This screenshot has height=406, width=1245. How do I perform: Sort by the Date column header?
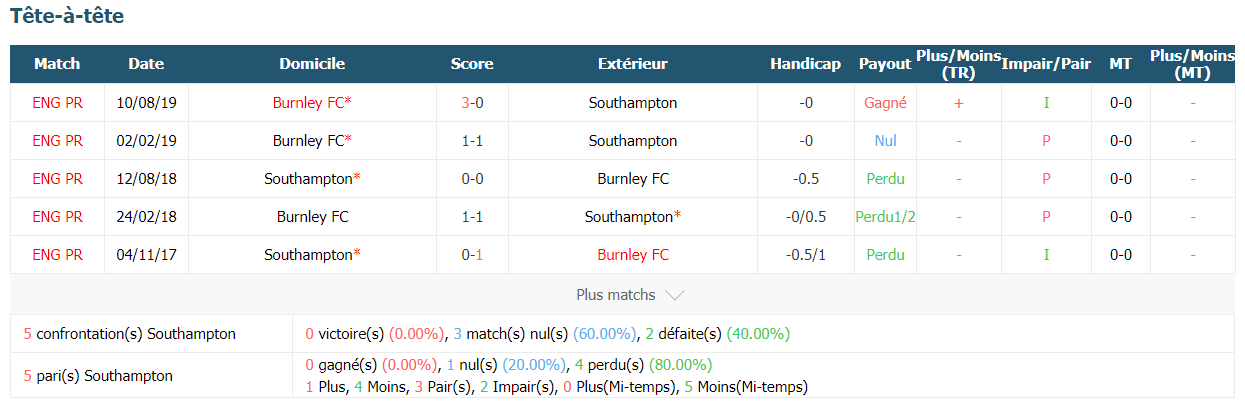click(x=146, y=64)
